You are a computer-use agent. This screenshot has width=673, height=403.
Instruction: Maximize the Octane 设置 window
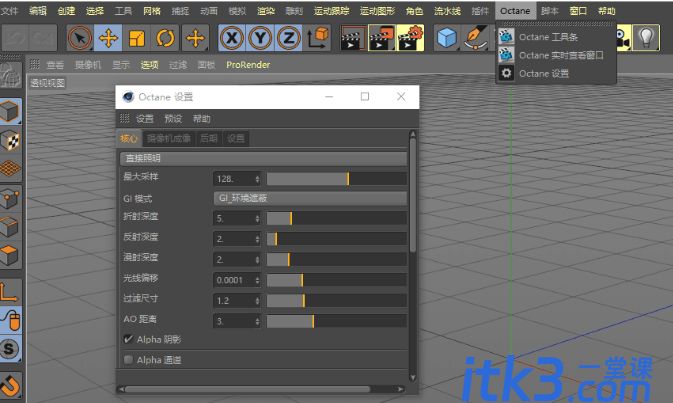[365, 97]
